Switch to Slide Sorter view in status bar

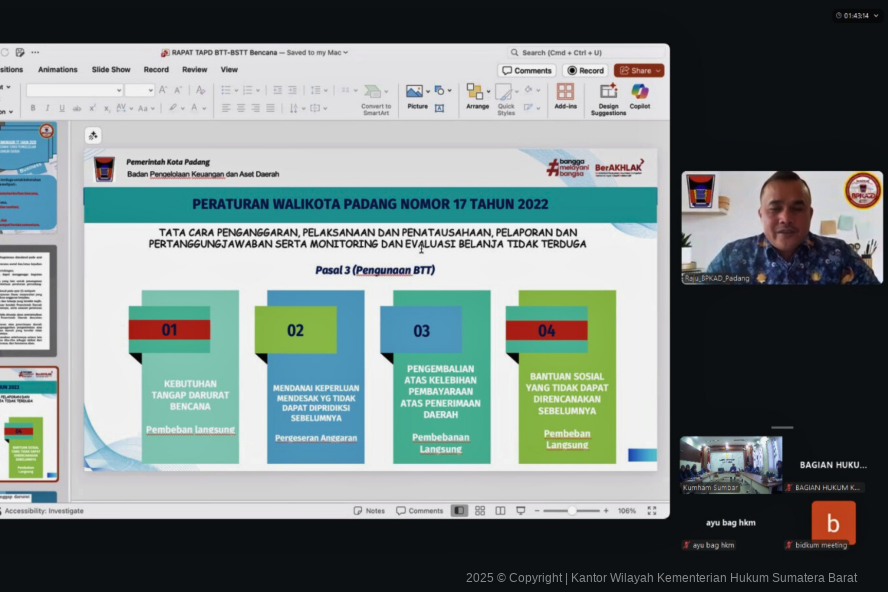click(x=480, y=511)
